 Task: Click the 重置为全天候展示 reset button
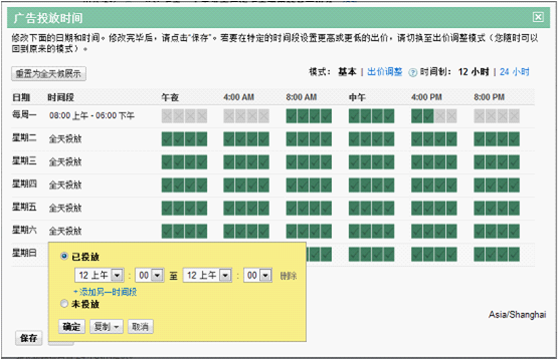point(48,73)
